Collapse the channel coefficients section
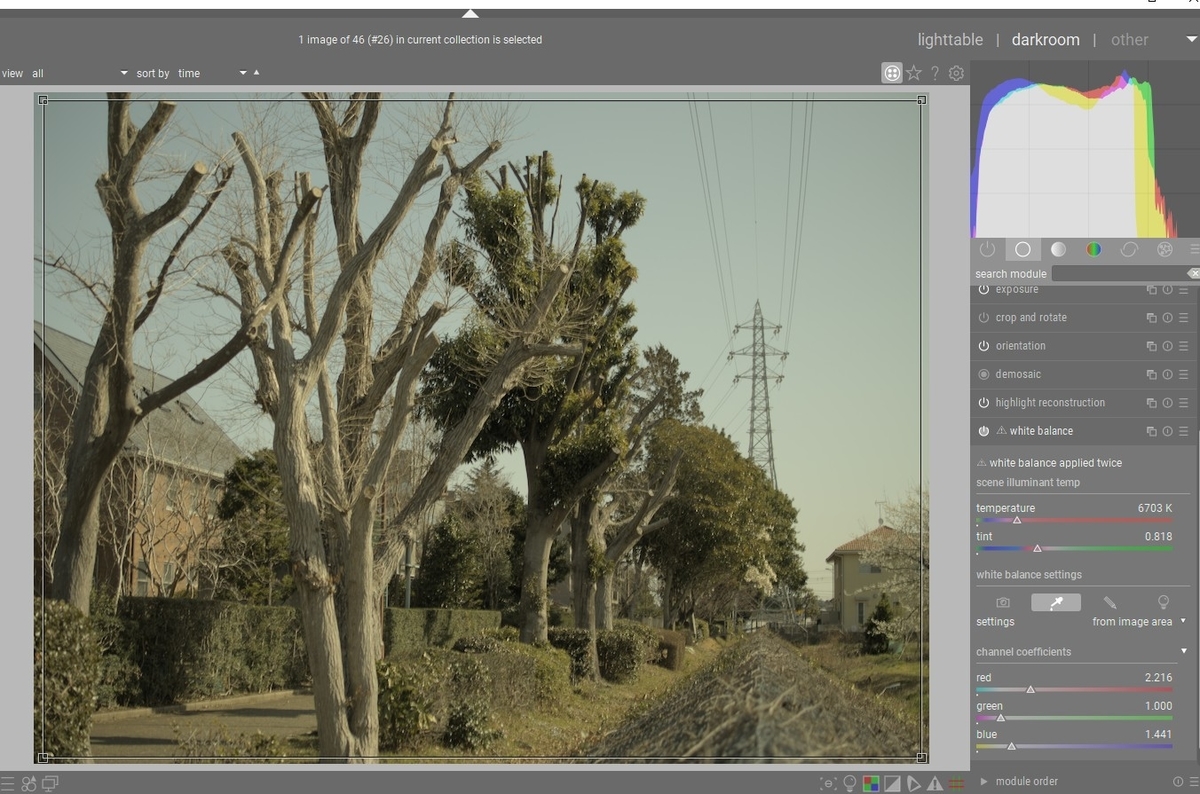Image resolution: width=1200 pixels, height=794 pixels. (x=1182, y=651)
